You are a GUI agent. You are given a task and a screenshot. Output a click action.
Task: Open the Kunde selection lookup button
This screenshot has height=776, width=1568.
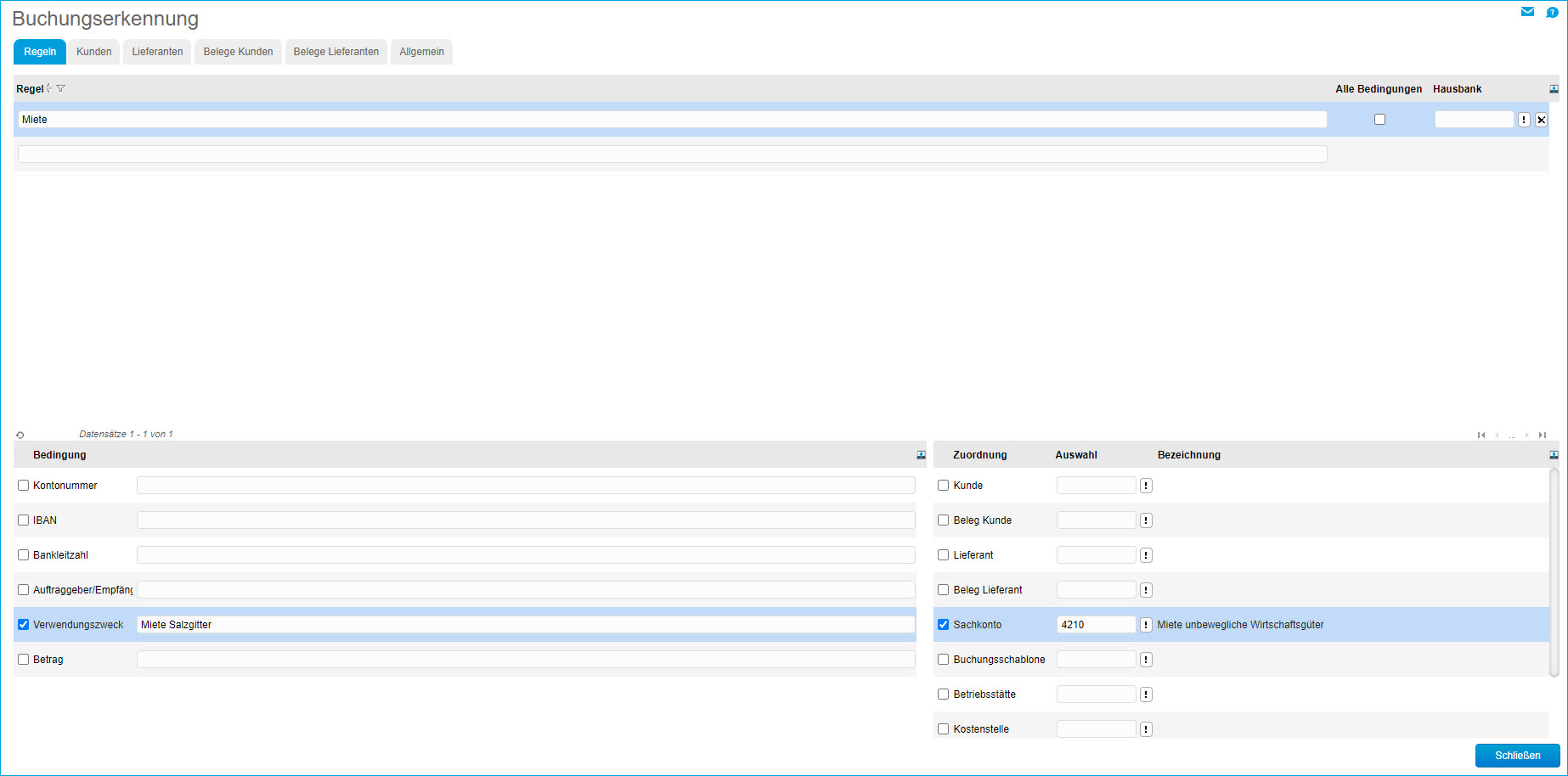[x=1146, y=486]
